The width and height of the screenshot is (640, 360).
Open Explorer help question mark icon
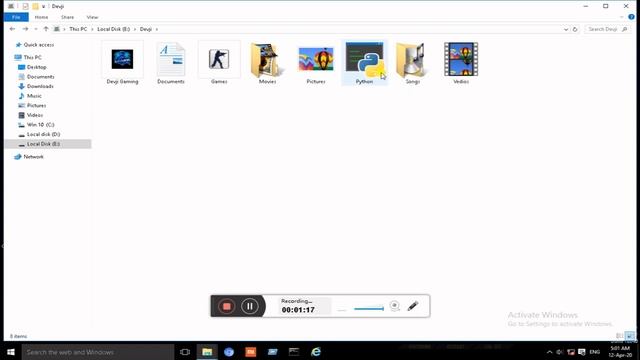point(631,17)
